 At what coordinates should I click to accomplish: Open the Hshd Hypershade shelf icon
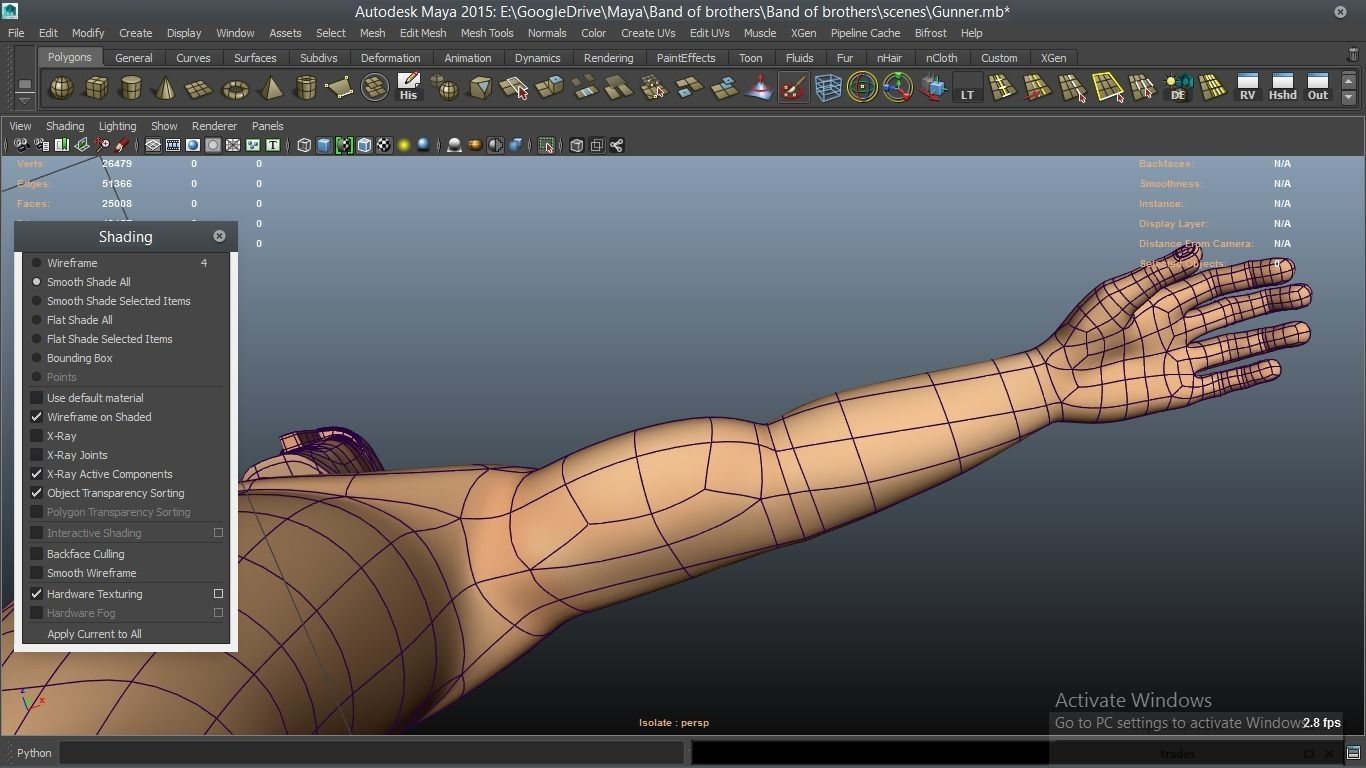tap(1282, 88)
